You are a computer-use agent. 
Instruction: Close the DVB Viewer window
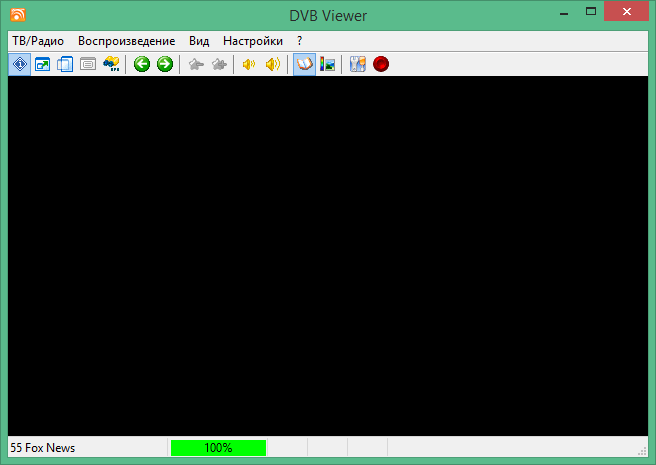[x=626, y=11]
